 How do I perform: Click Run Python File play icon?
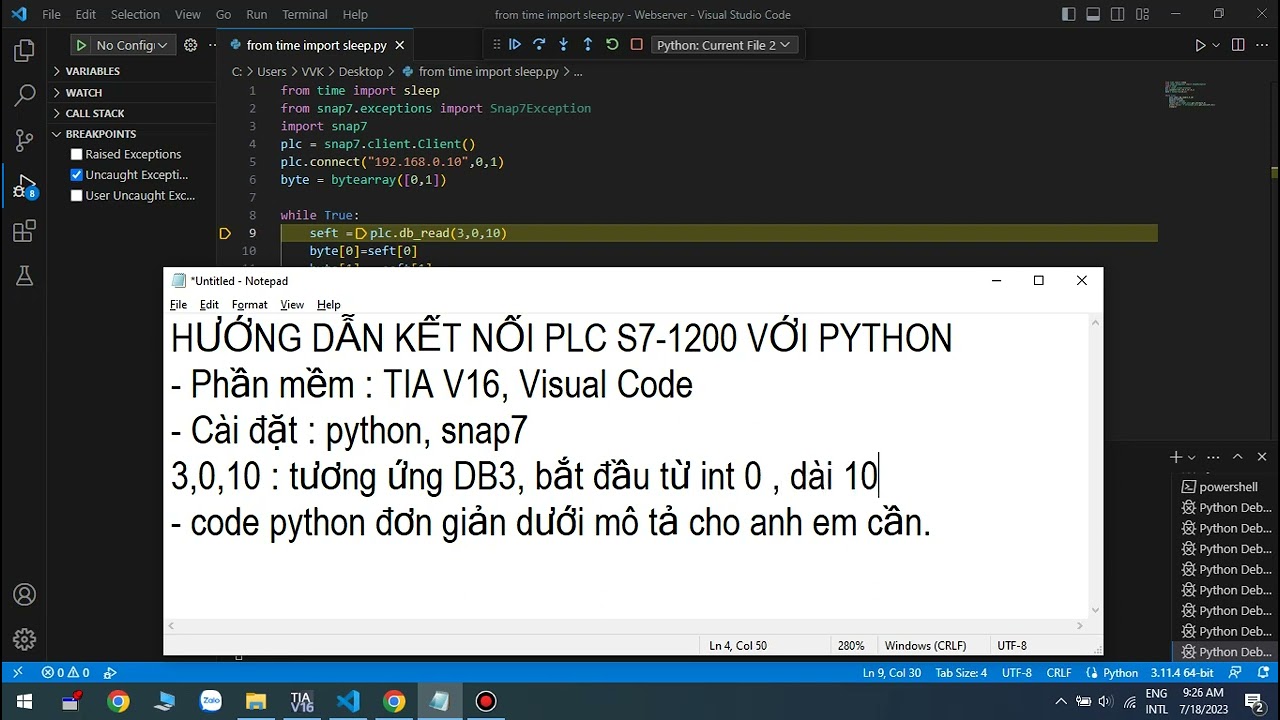coord(1200,45)
